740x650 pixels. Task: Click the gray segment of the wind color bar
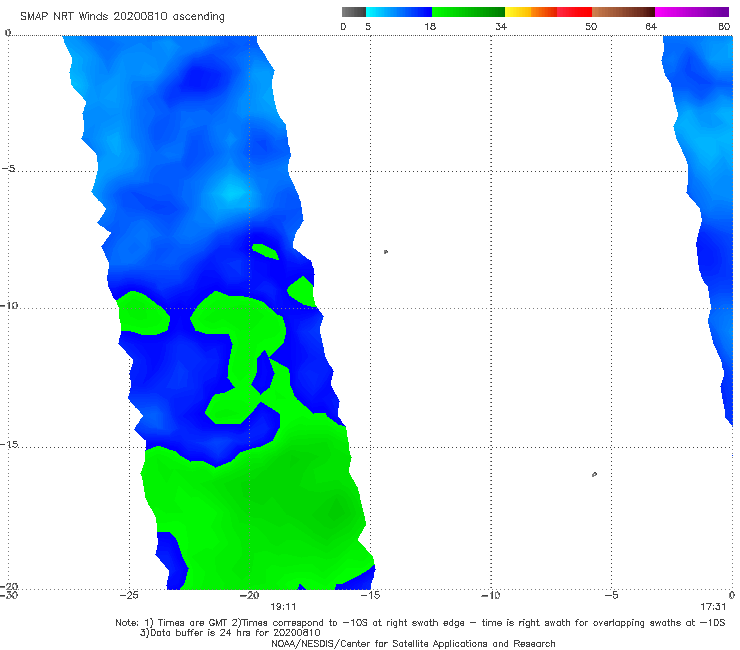click(x=354, y=12)
